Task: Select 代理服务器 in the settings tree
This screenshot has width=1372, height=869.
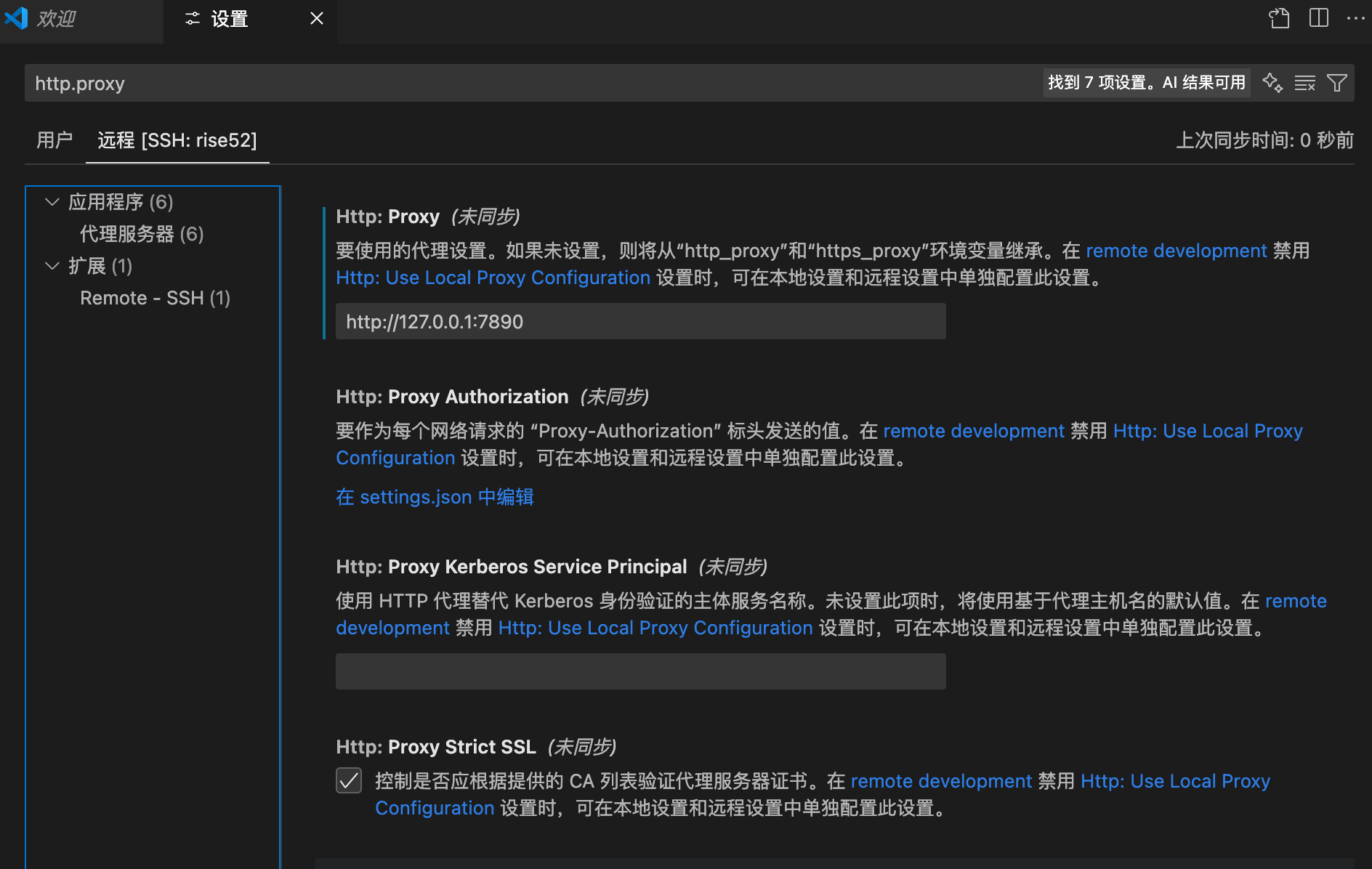Action: click(141, 234)
